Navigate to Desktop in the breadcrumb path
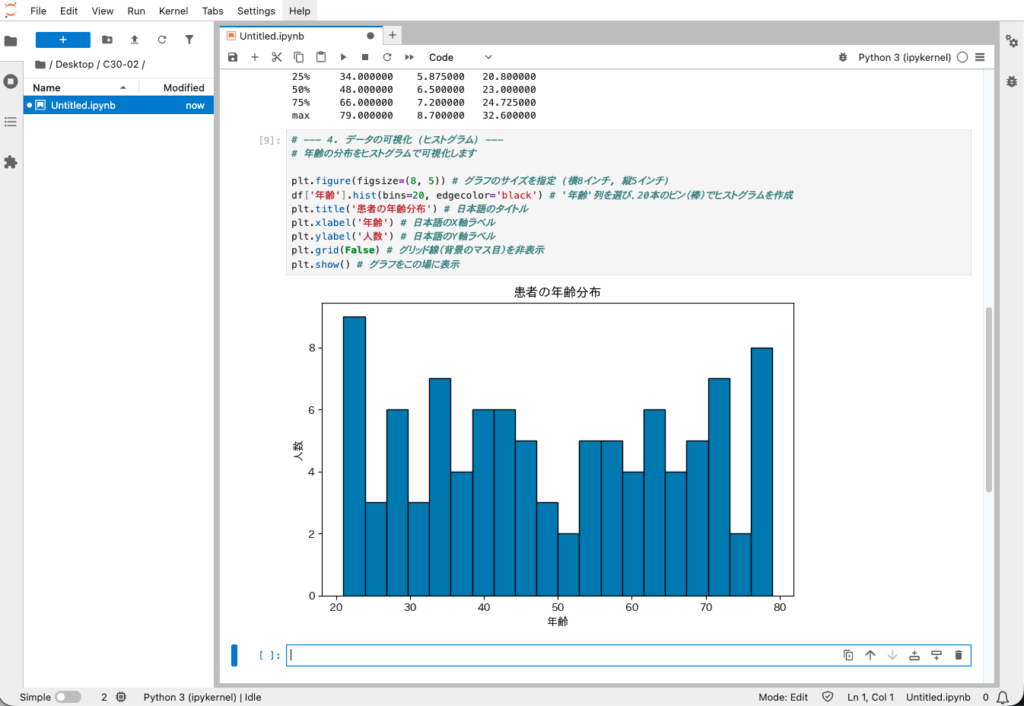This screenshot has width=1024, height=706. pos(75,65)
